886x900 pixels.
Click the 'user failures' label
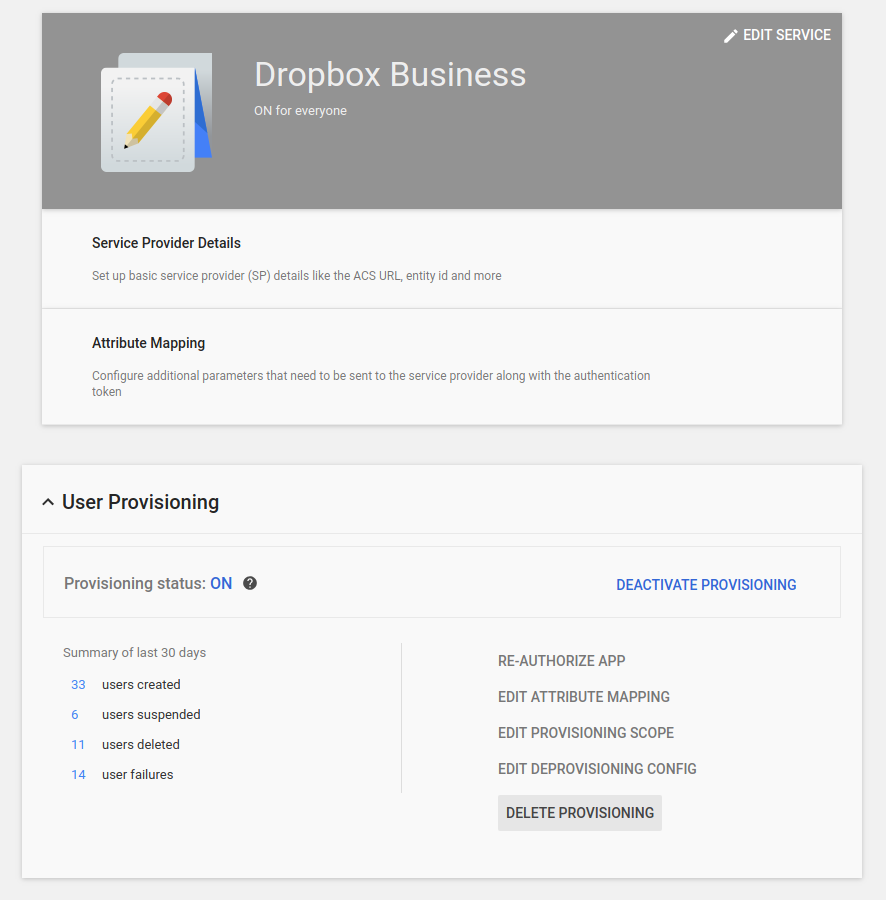(x=138, y=774)
